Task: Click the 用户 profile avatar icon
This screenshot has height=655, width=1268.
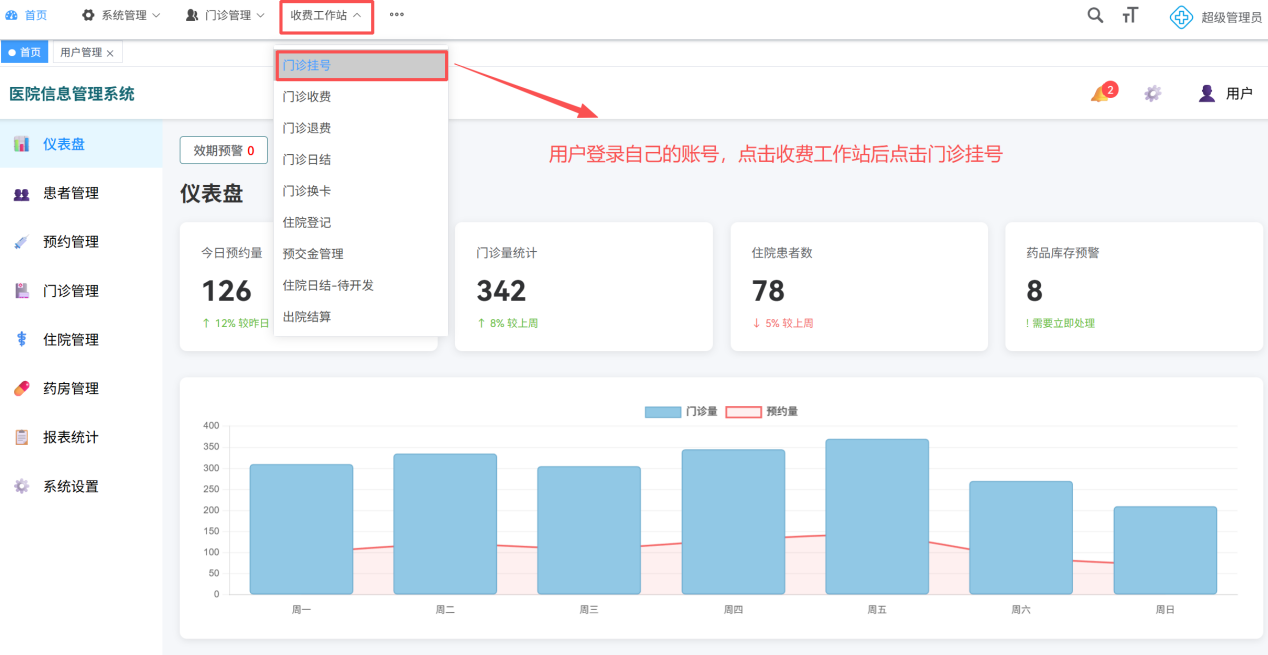Action: (x=1207, y=93)
